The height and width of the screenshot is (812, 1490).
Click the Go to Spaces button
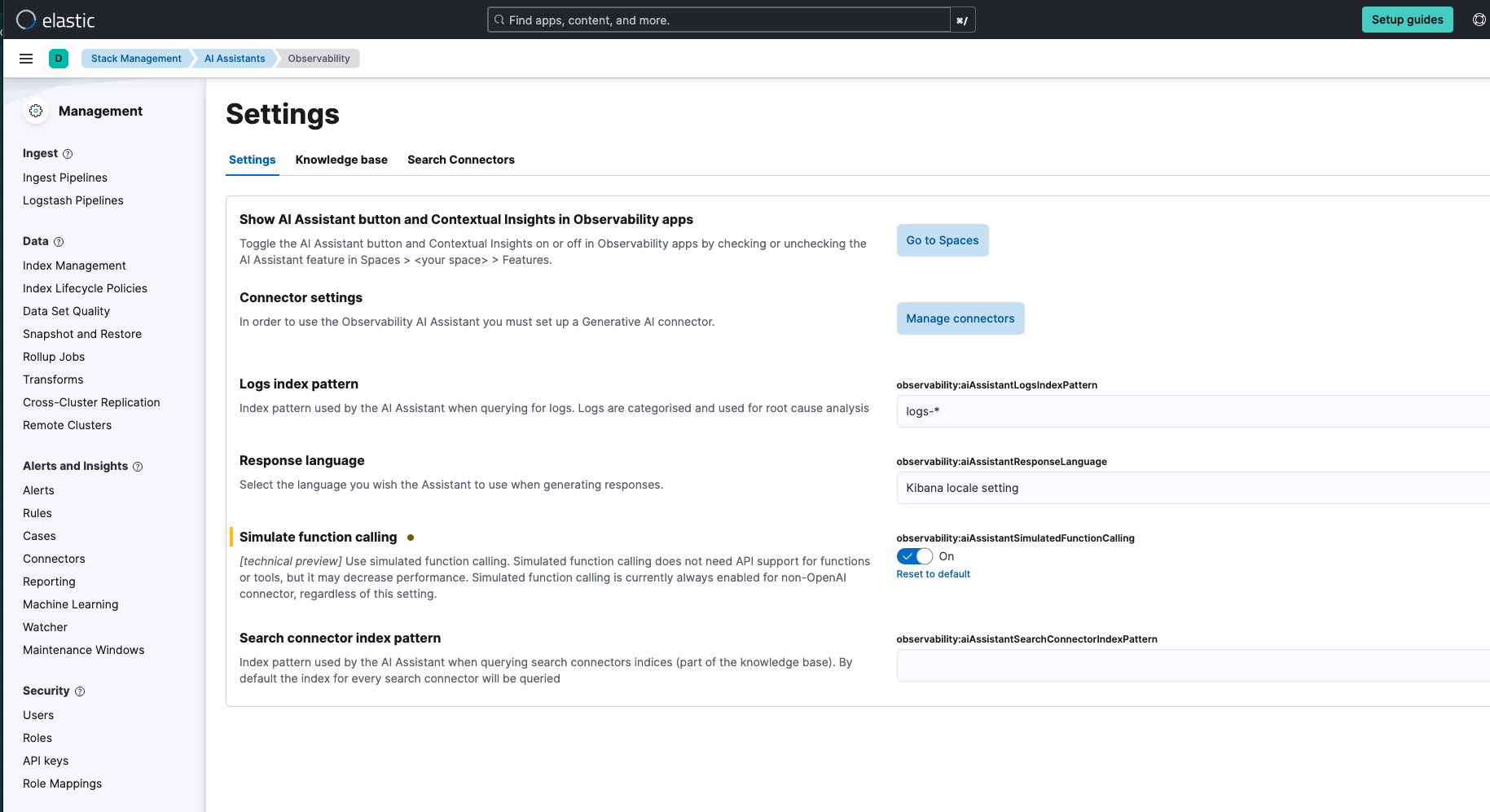coord(943,240)
